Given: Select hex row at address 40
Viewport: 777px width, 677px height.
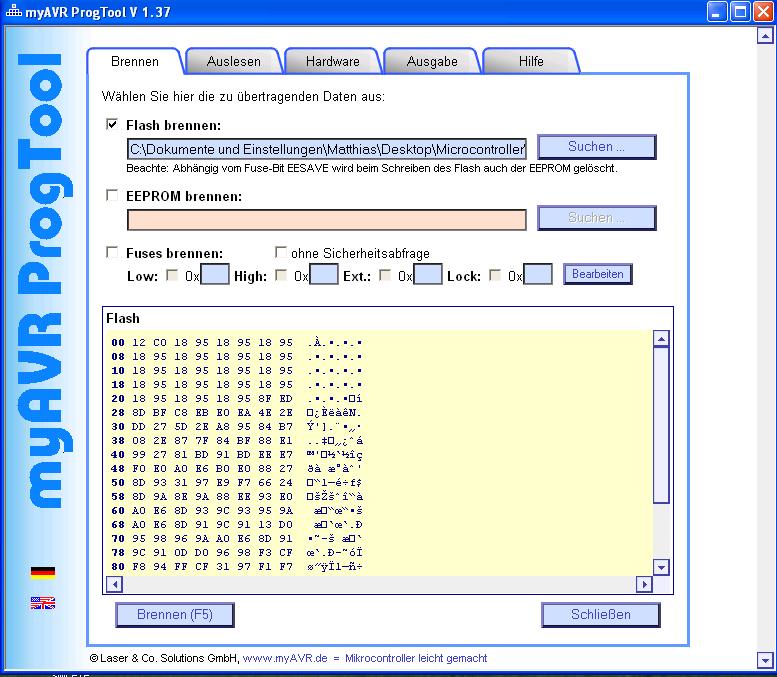Looking at the screenshot, I should pos(236,454).
